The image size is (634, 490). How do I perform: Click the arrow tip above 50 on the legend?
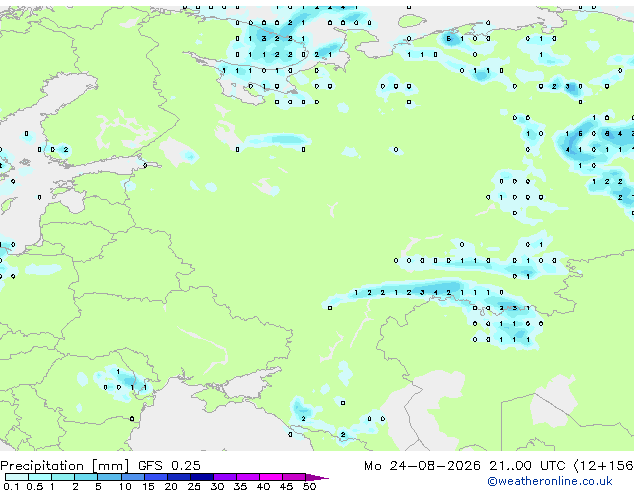(x=317, y=477)
